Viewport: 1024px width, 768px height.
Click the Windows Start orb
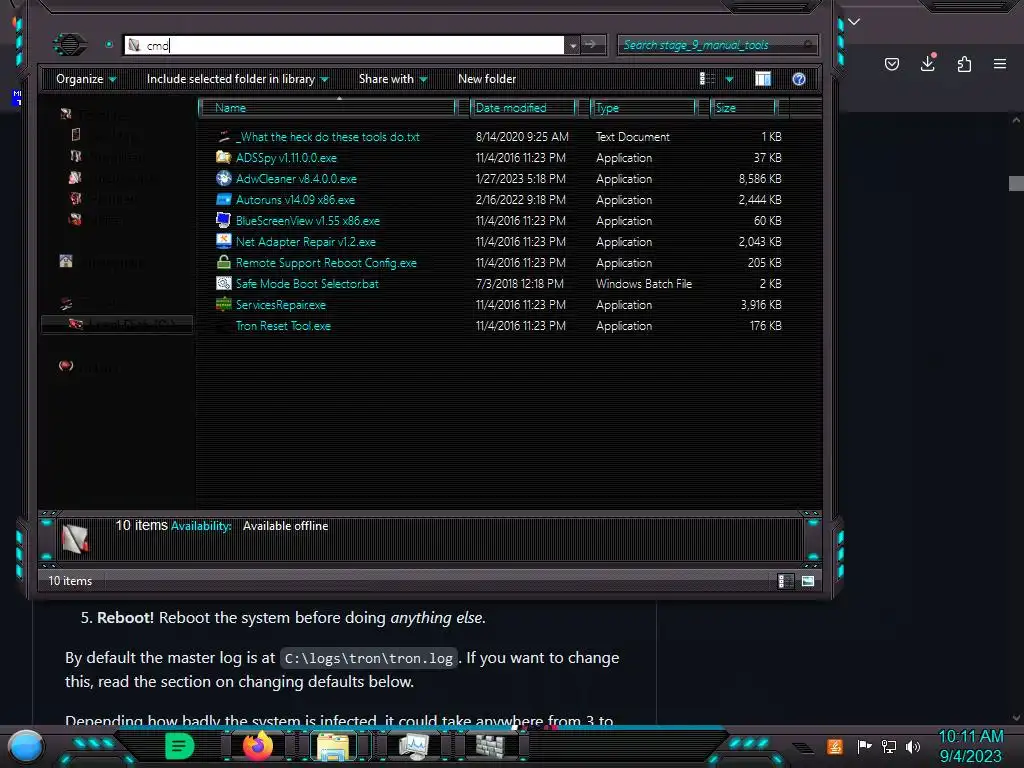pyautogui.click(x=26, y=747)
